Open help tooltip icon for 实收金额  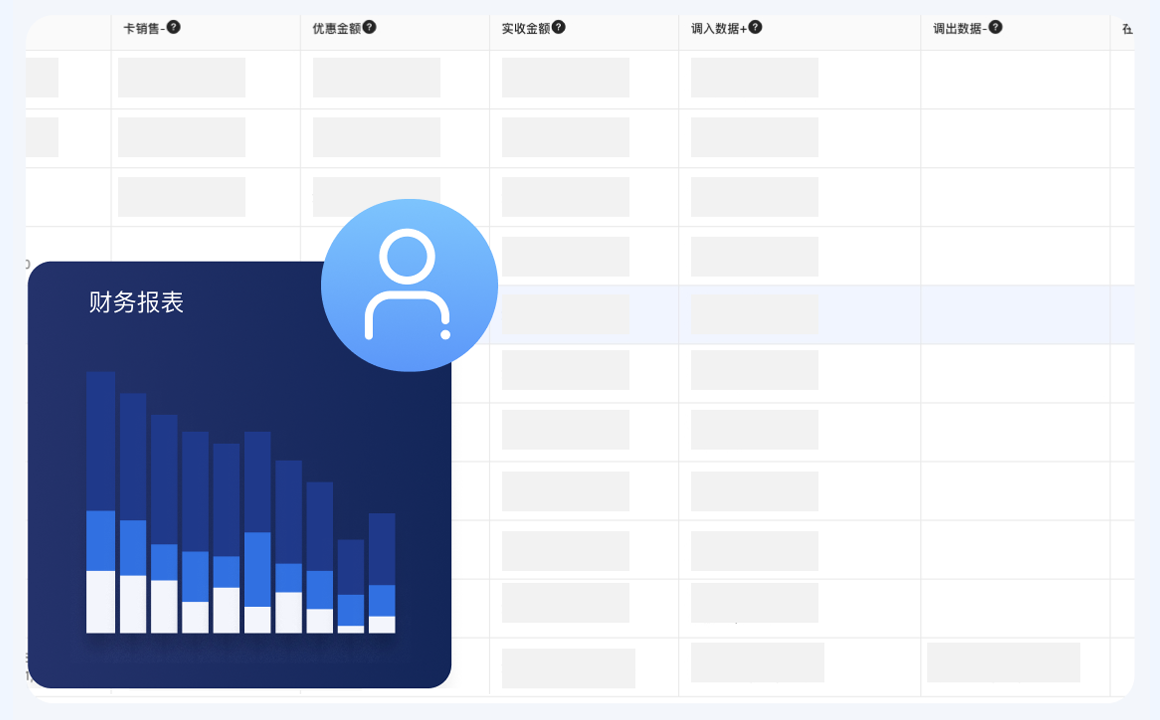tap(558, 27)
